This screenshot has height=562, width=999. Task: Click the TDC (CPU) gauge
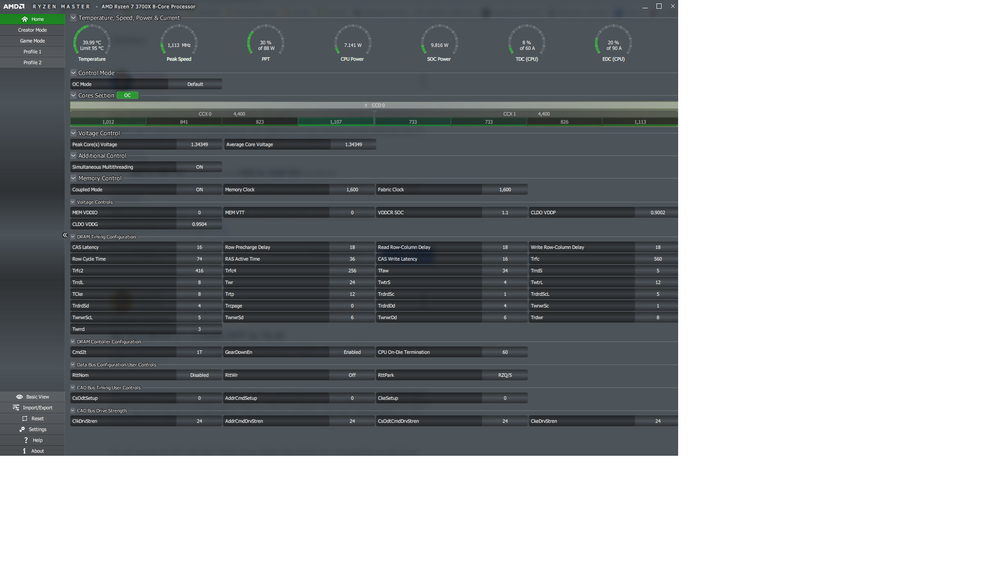527,43
